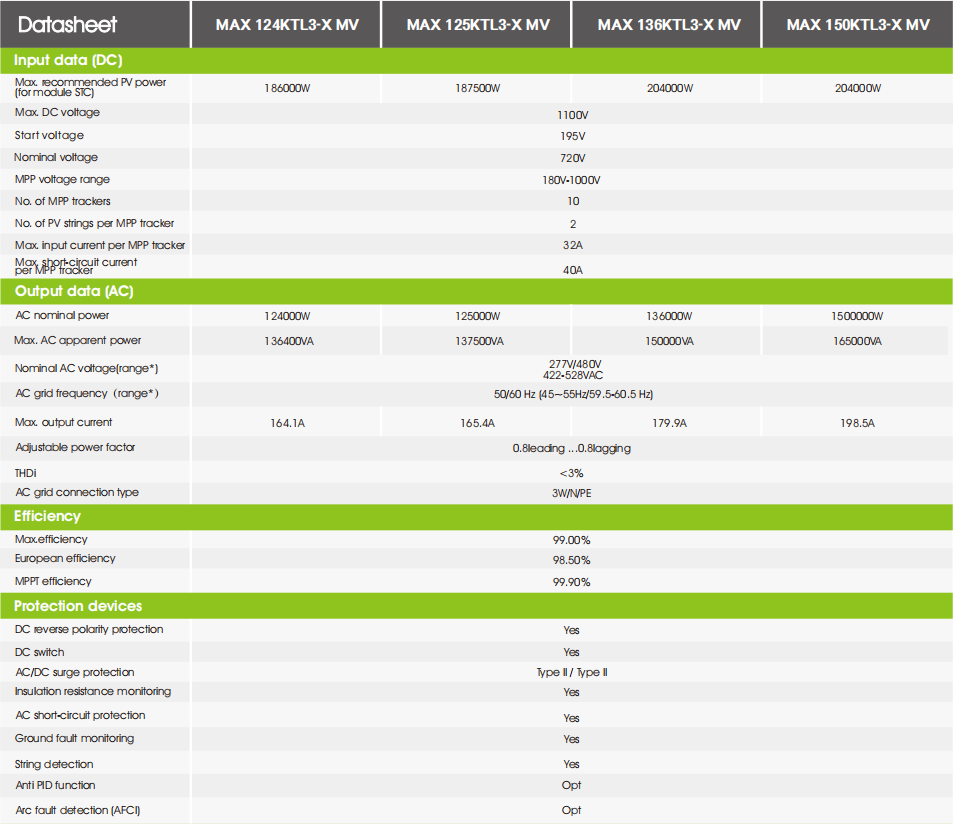Click the Insulation resistance monitoring label
This screenshot has width=956, height=824.
coord(93,691)
